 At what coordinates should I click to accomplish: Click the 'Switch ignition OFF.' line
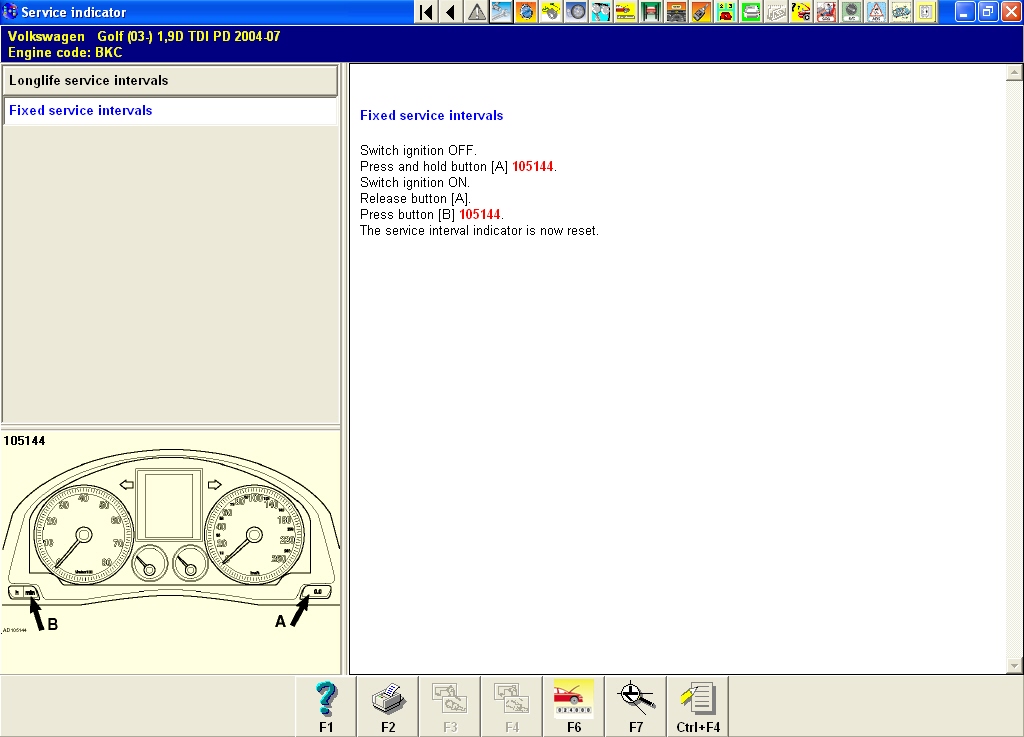coord(418,151)
